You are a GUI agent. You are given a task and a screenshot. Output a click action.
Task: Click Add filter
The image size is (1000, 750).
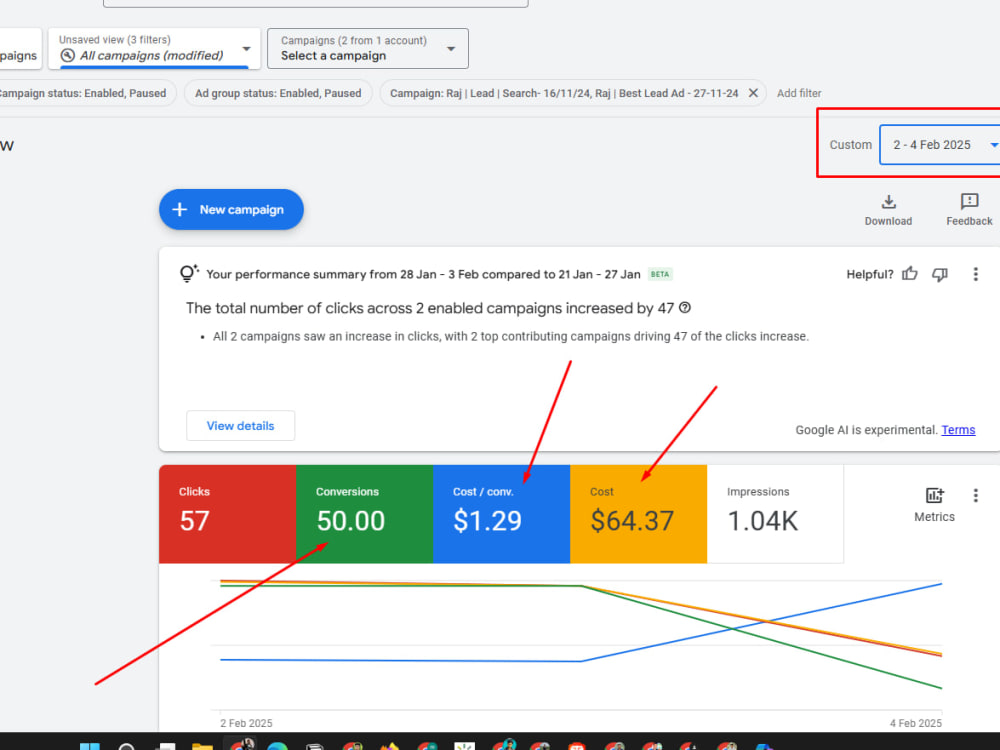[798, 93]
